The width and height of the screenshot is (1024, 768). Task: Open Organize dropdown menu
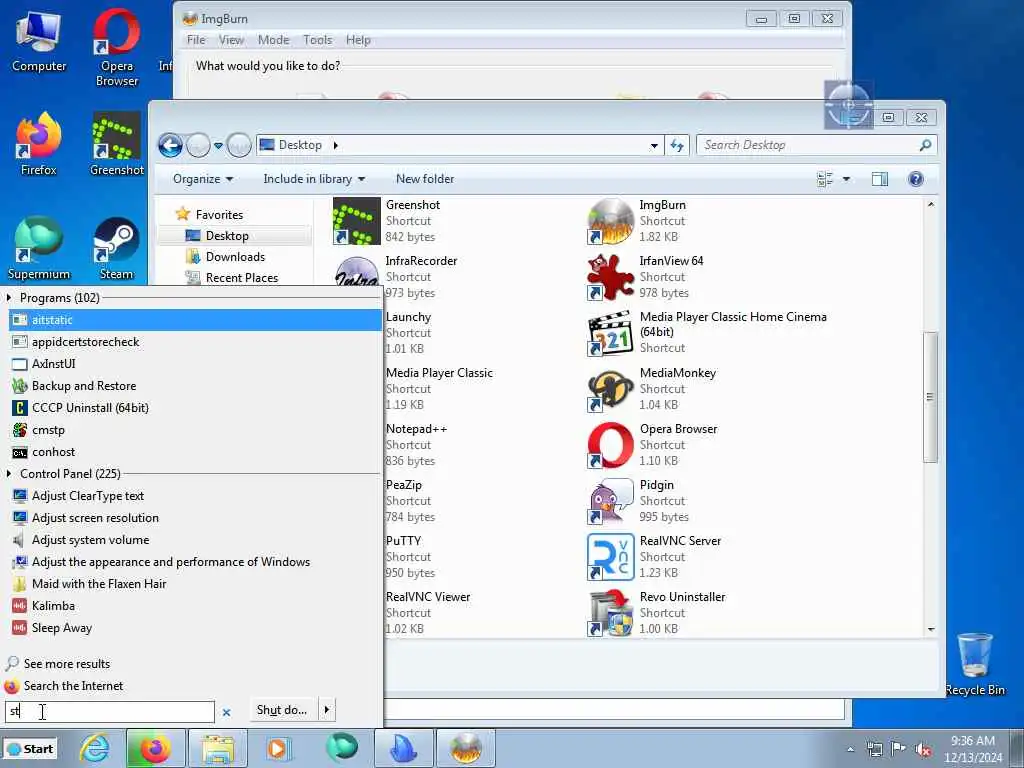203,179
